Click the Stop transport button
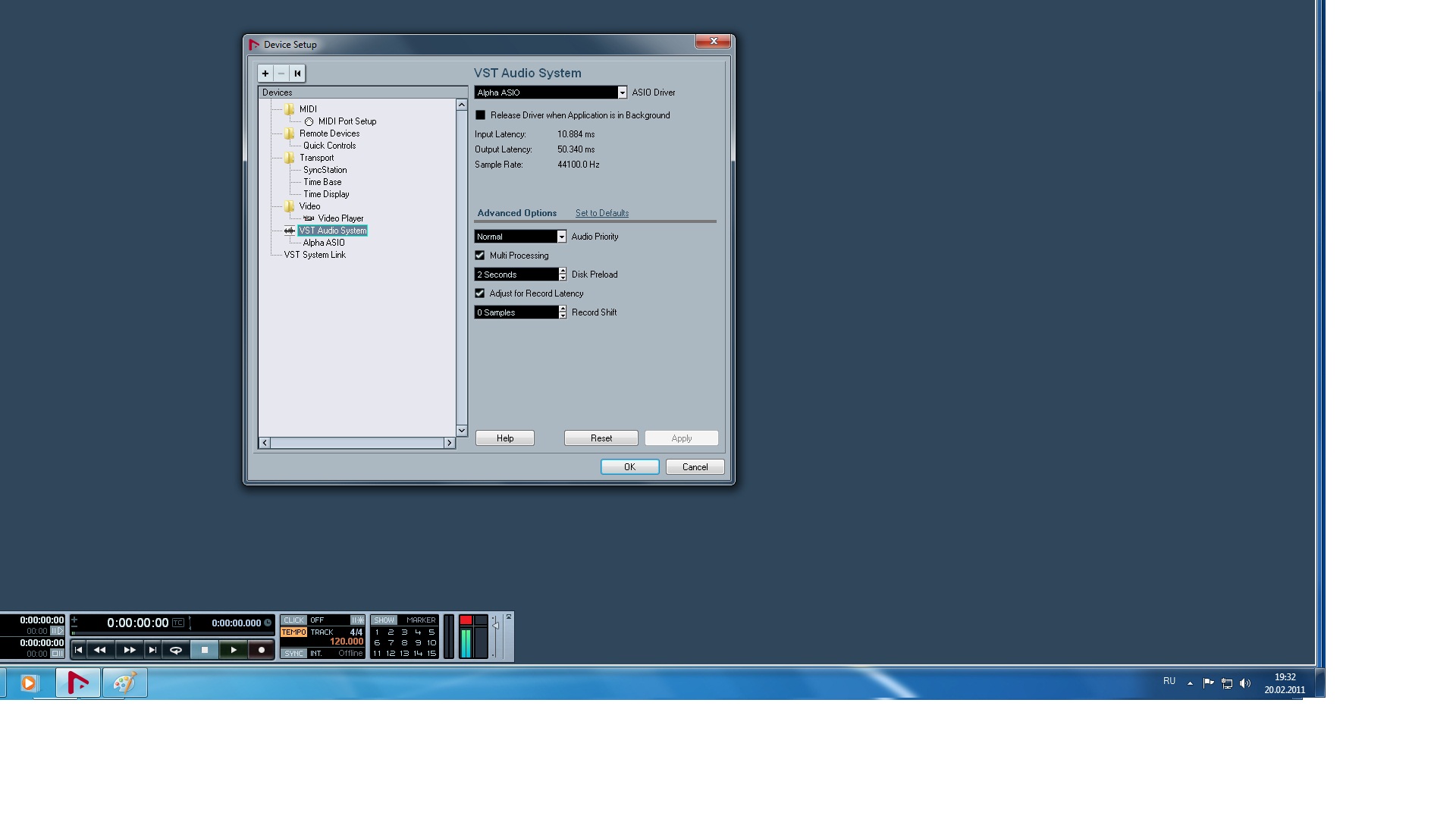Viewport: 1456px width, 819px height. (x=205, y=650)
